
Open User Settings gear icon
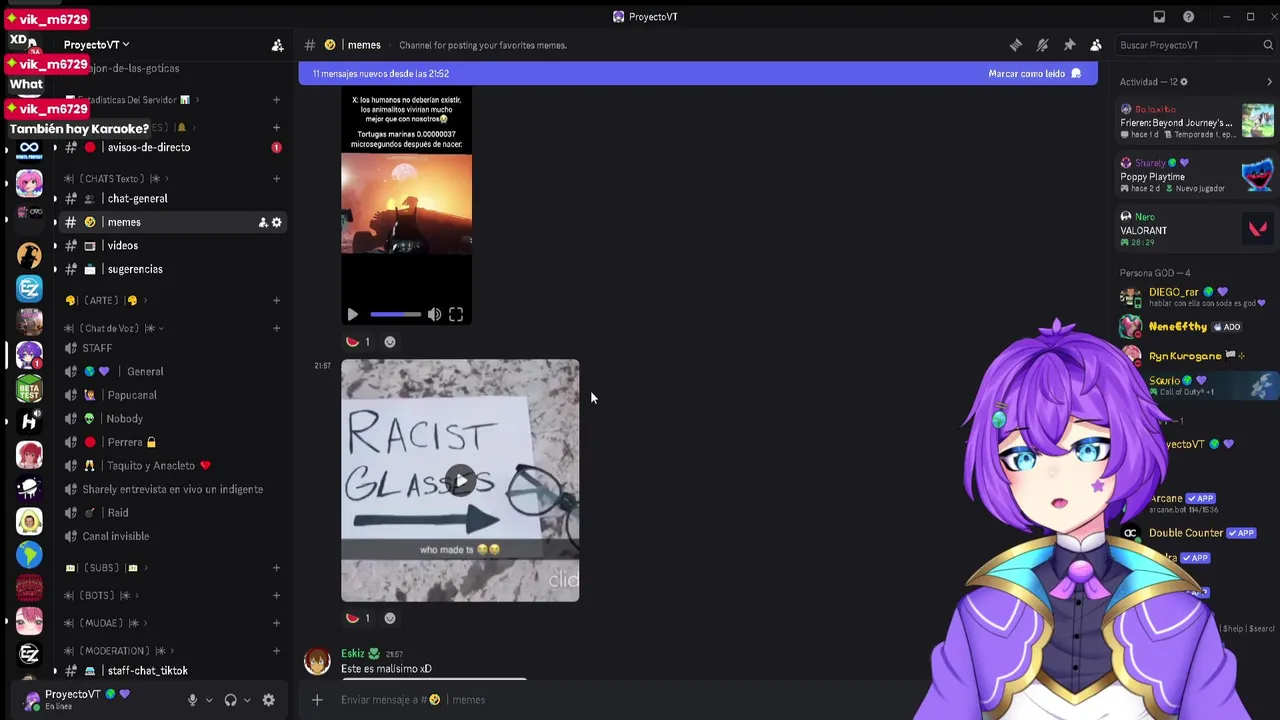pos(268,700)
